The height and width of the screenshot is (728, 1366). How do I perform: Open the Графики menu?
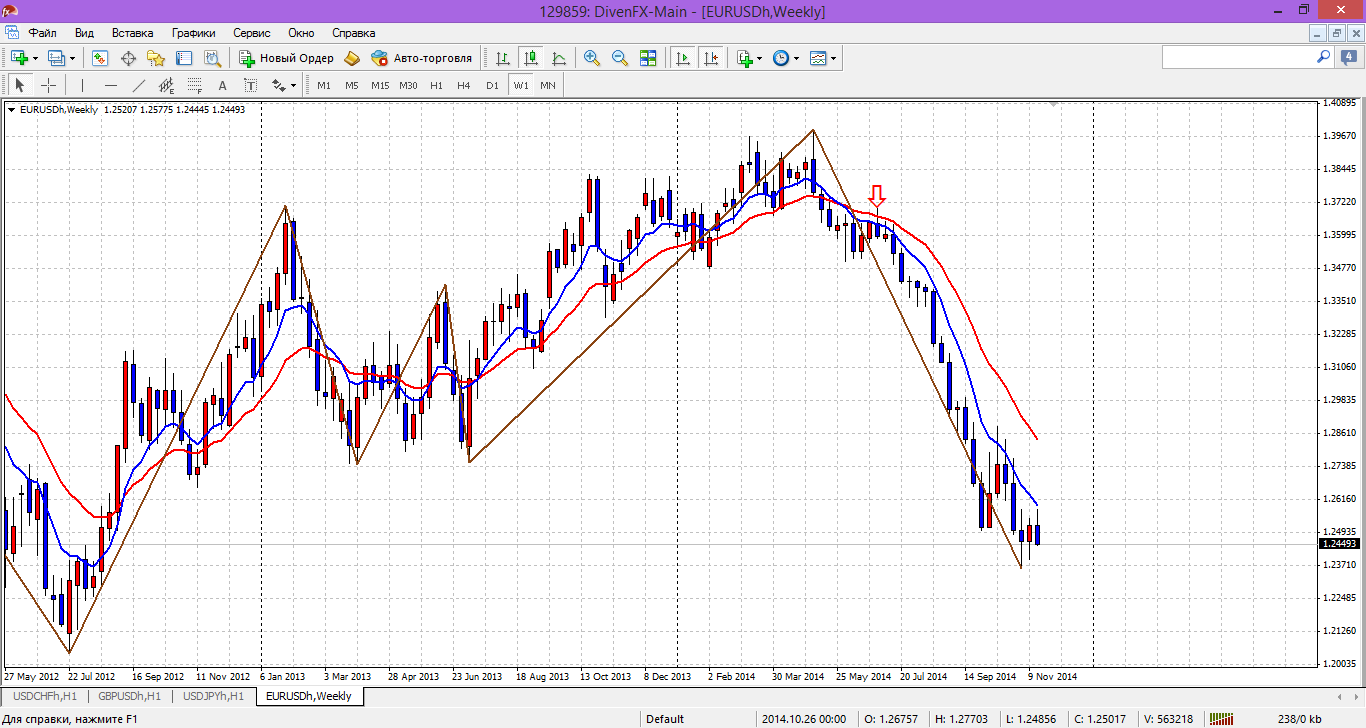[x=193, y=33]
